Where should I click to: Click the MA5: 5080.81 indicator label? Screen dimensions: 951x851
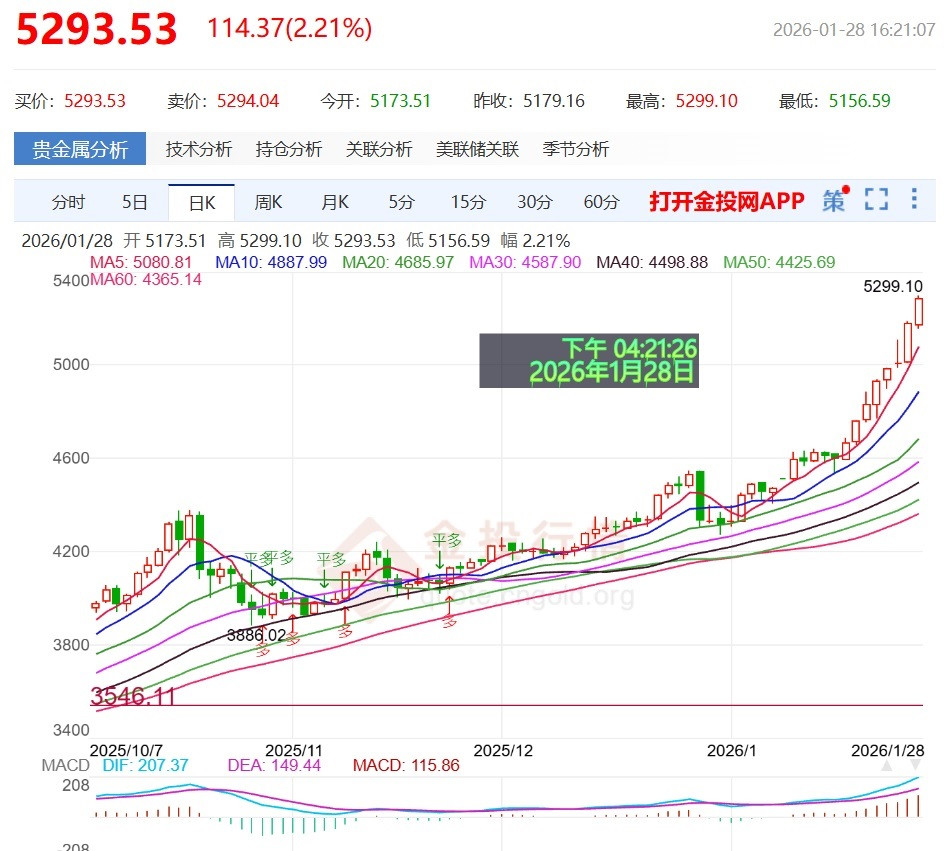(141, 262)
